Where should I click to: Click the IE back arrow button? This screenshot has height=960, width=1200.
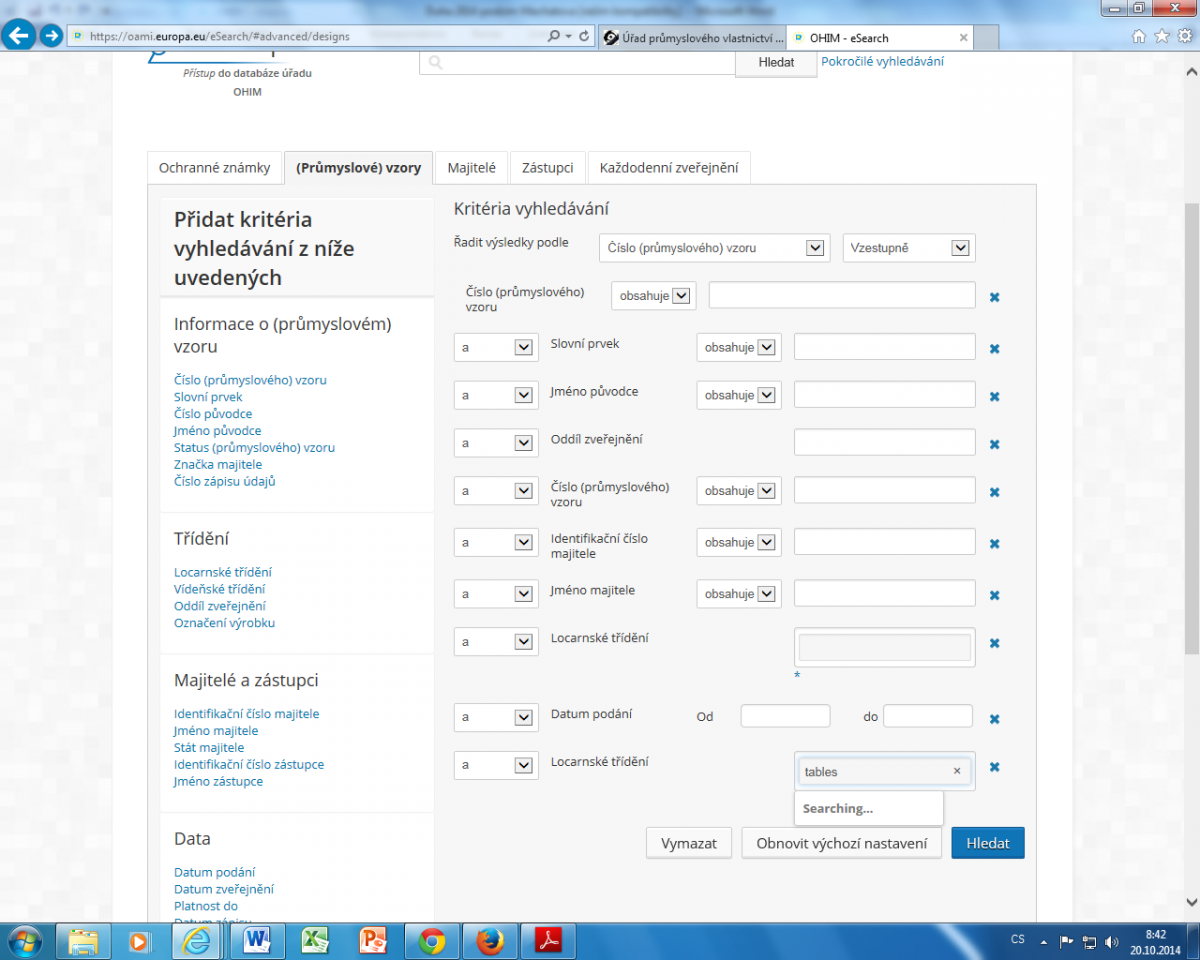click(x=18, y=36)
